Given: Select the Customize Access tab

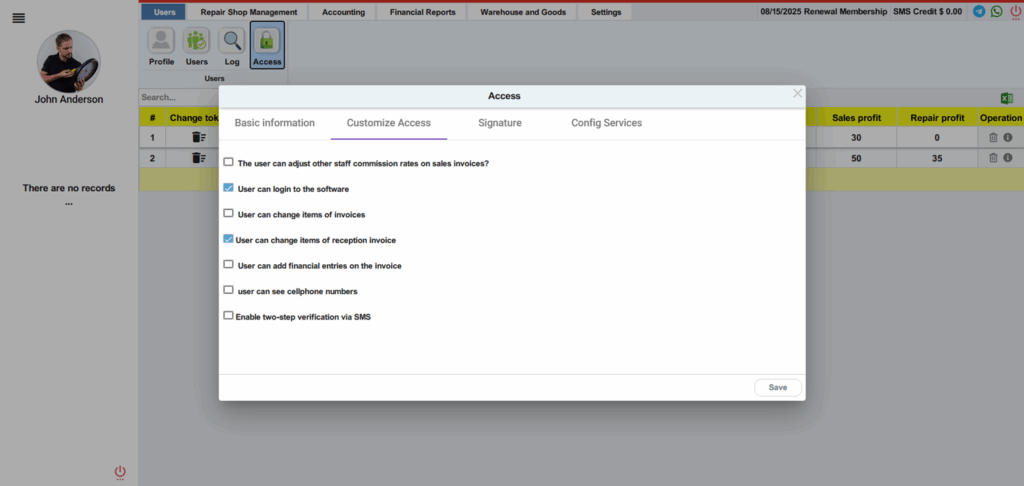Looking at the screenshot, I should click(x=389, y=123).
